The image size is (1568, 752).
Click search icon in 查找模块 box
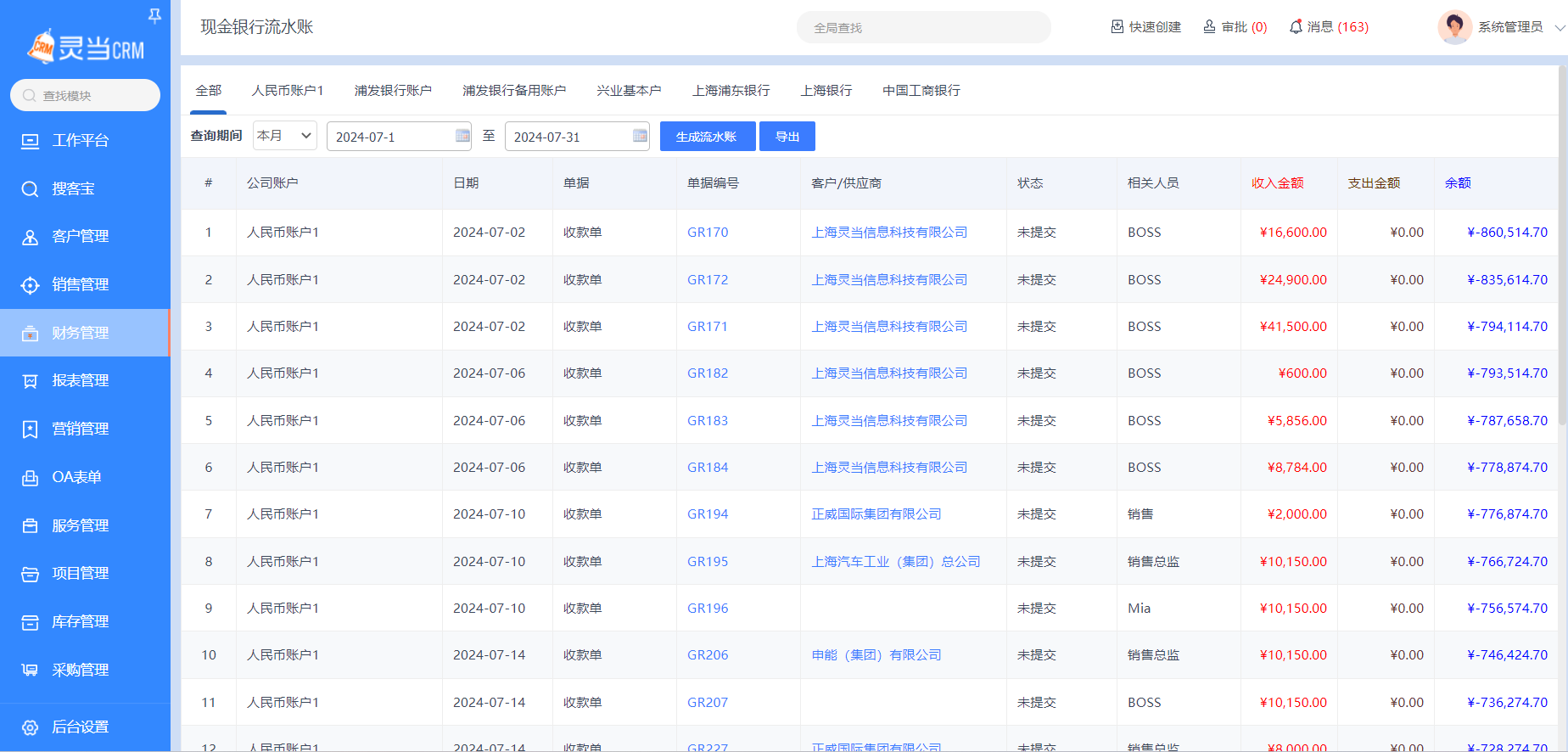(30, 96)
